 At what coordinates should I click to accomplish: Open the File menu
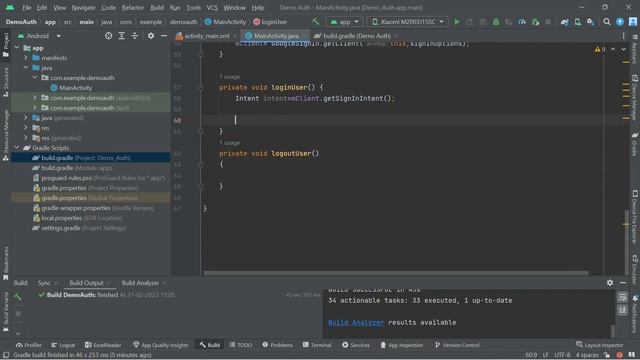pos(27,7)
